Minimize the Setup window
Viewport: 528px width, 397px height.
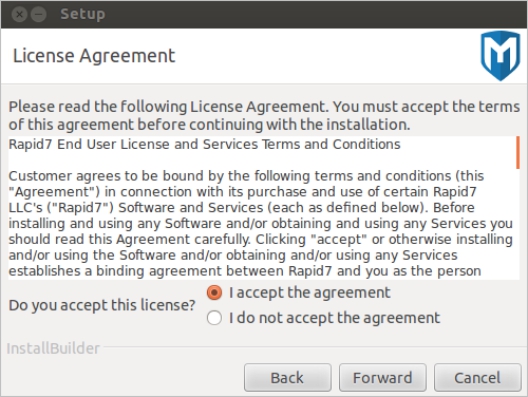click(x=39, y=14)
